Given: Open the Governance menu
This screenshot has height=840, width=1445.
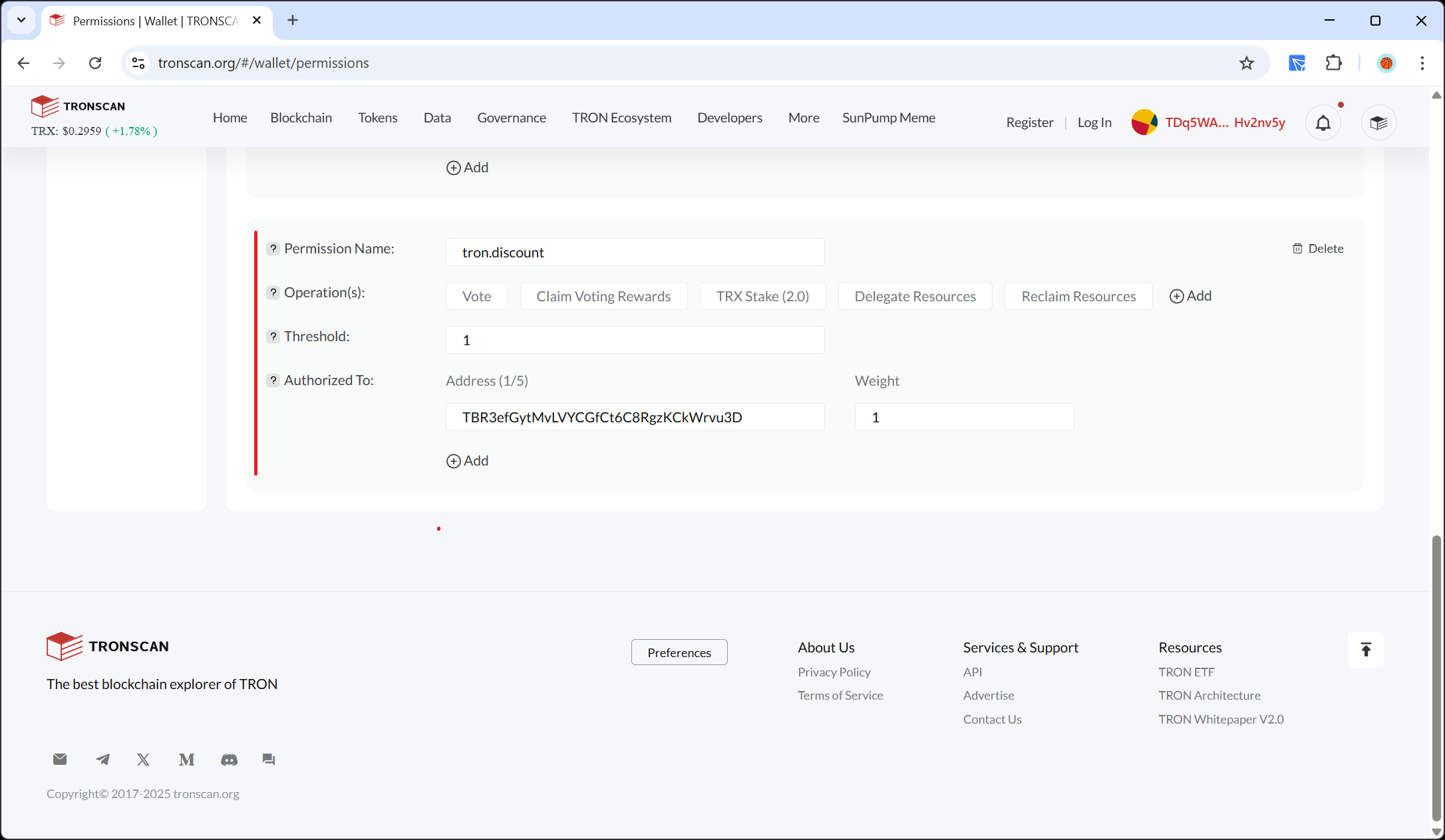Looking at the screenshot, I should 512,118.
